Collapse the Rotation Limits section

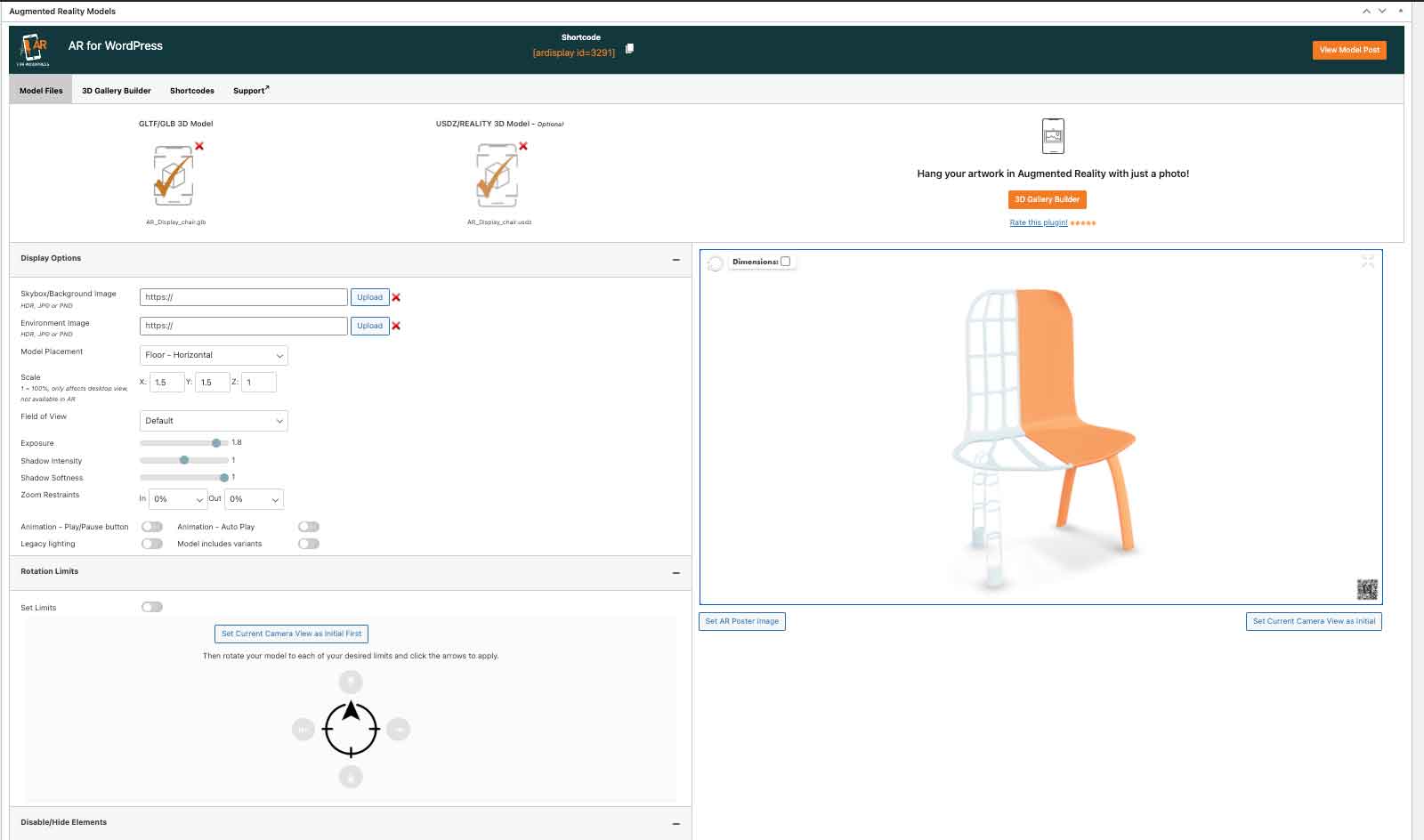(x=676, y=572)
